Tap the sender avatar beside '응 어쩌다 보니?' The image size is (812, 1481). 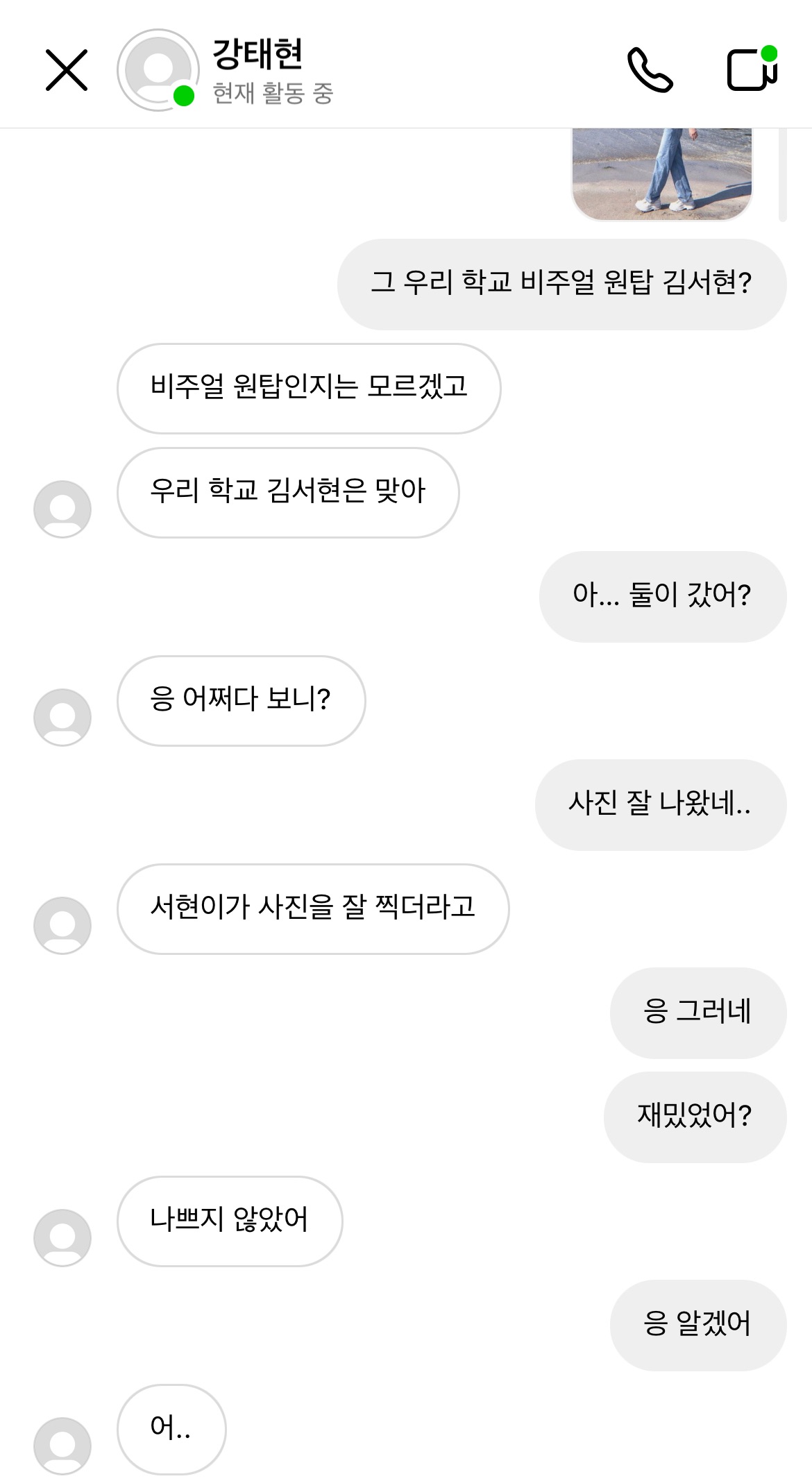(x=62, y=717)
